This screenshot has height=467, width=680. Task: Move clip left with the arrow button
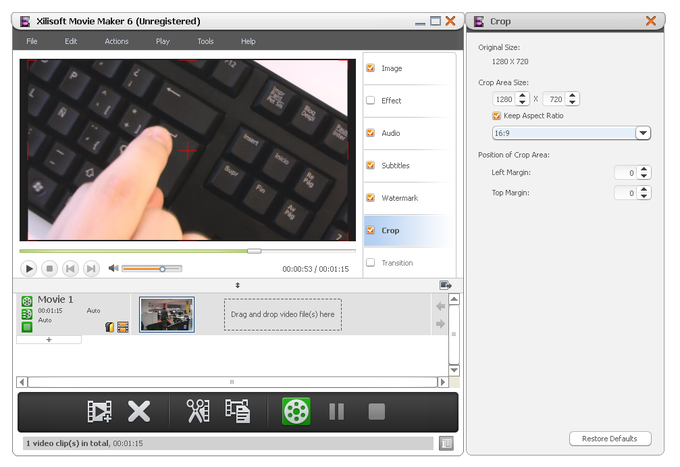(x=440, y=307)
